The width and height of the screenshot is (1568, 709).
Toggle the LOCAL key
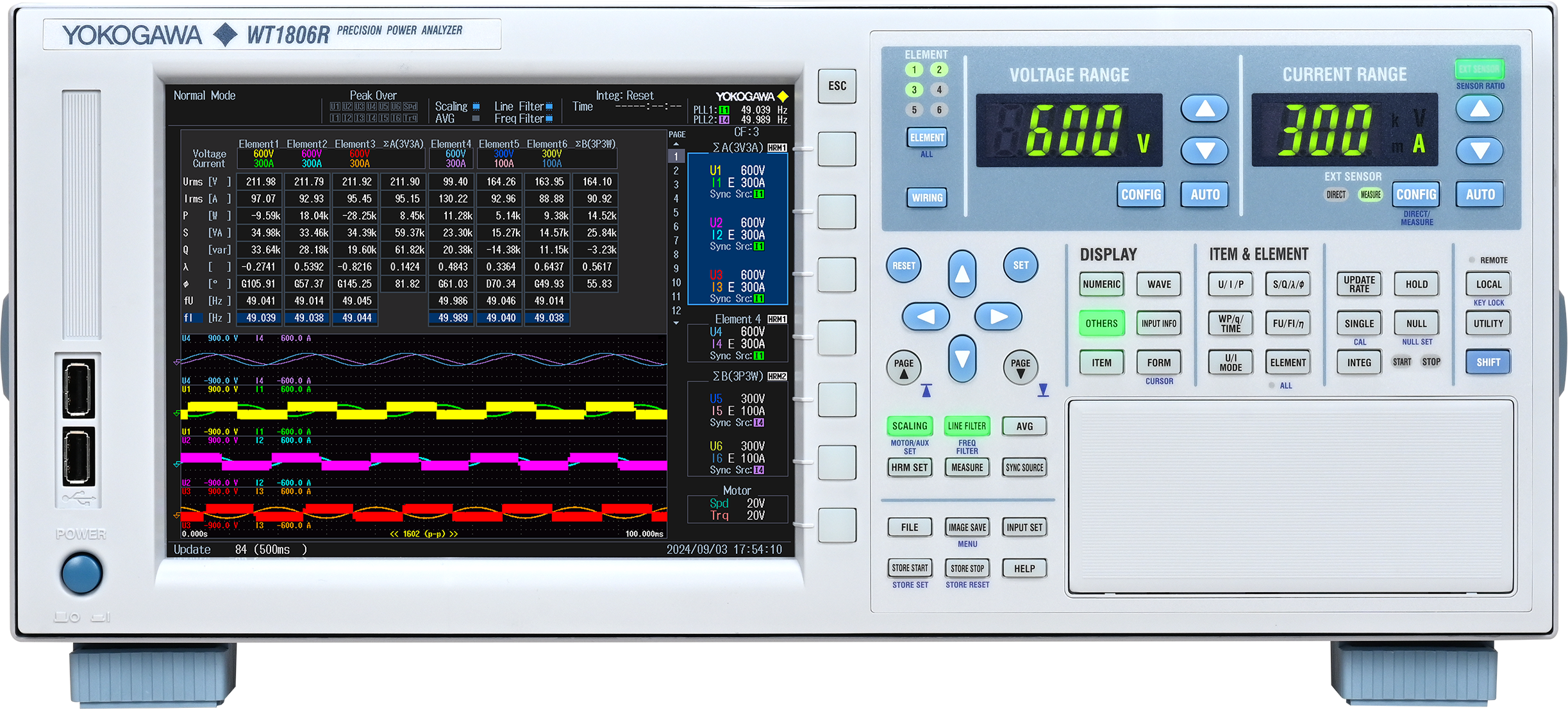1489,284
